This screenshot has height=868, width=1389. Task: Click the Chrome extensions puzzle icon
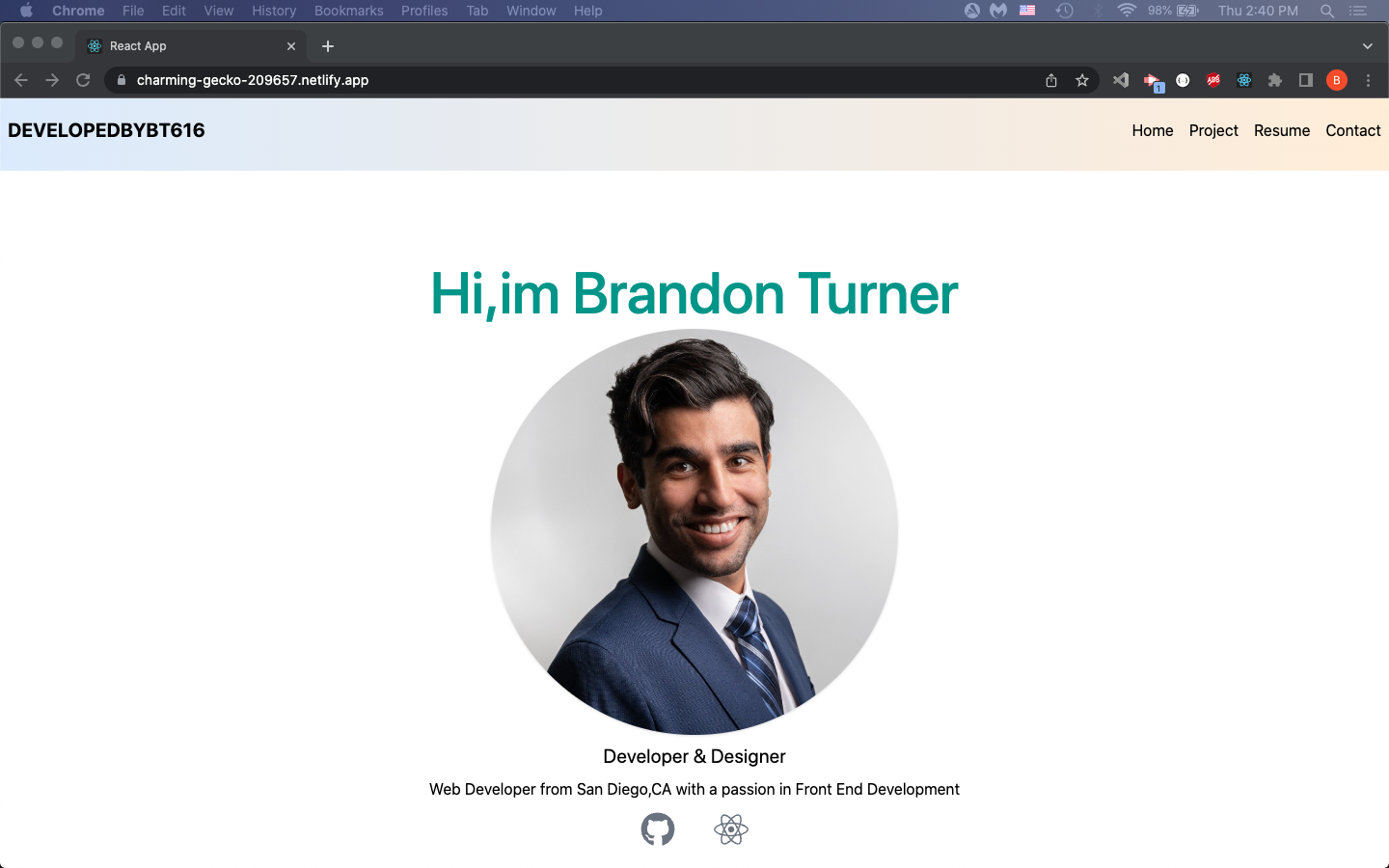1275,80
